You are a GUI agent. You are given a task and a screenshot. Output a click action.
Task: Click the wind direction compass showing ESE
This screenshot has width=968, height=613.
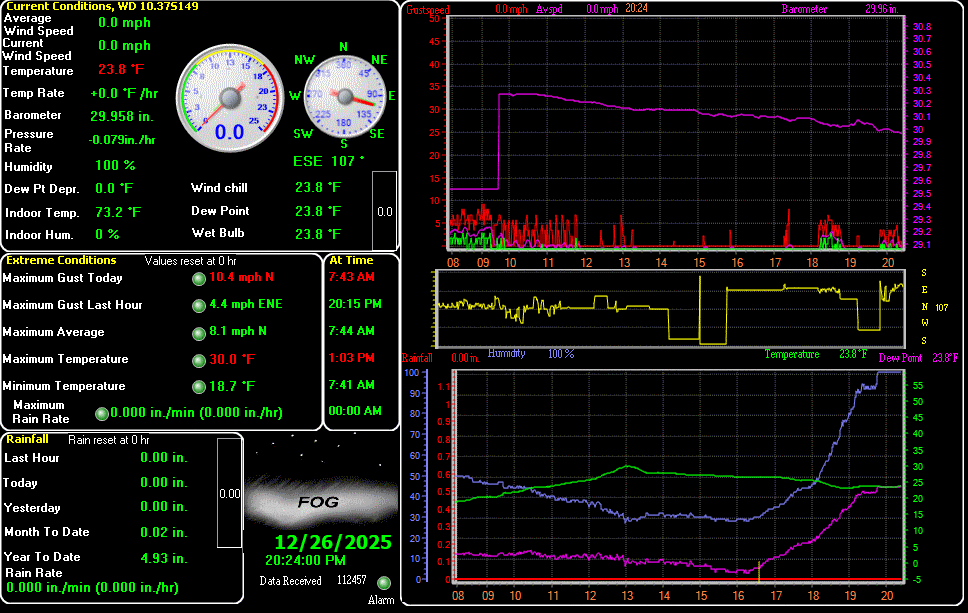343,97
